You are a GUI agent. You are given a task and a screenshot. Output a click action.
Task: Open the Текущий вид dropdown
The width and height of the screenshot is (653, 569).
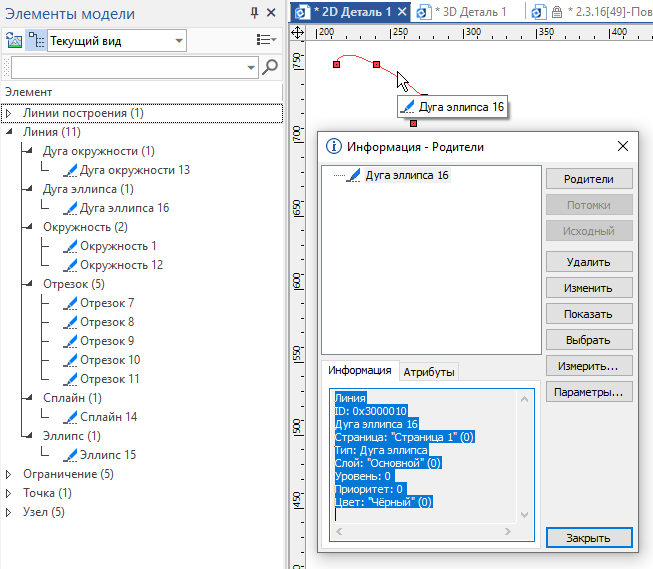pos(179,41)
